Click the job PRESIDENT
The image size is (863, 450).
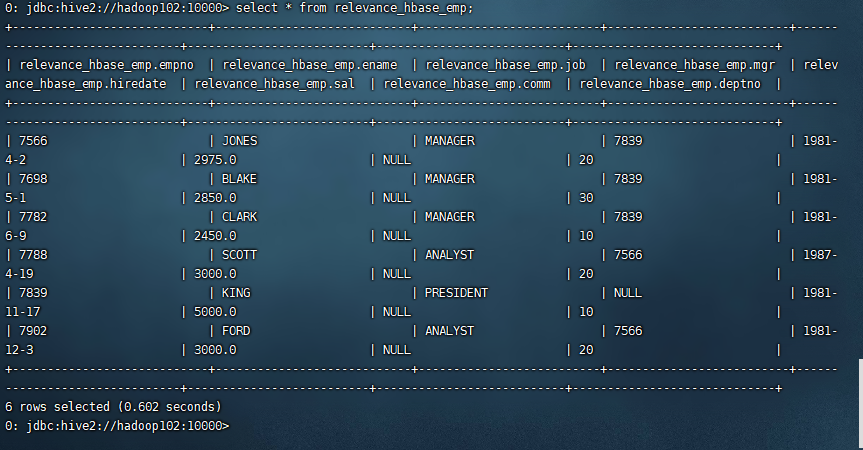tap(456, 293)
